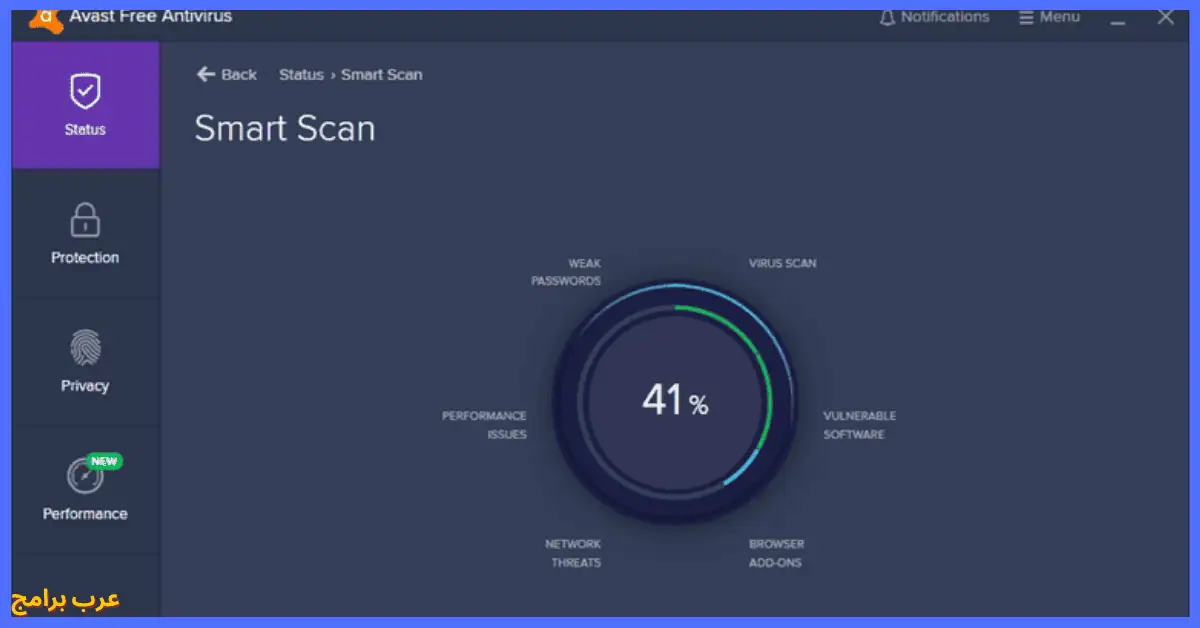Click the Menu label
This screenshot has width=1200, height=628.
tap(1060, 17)
